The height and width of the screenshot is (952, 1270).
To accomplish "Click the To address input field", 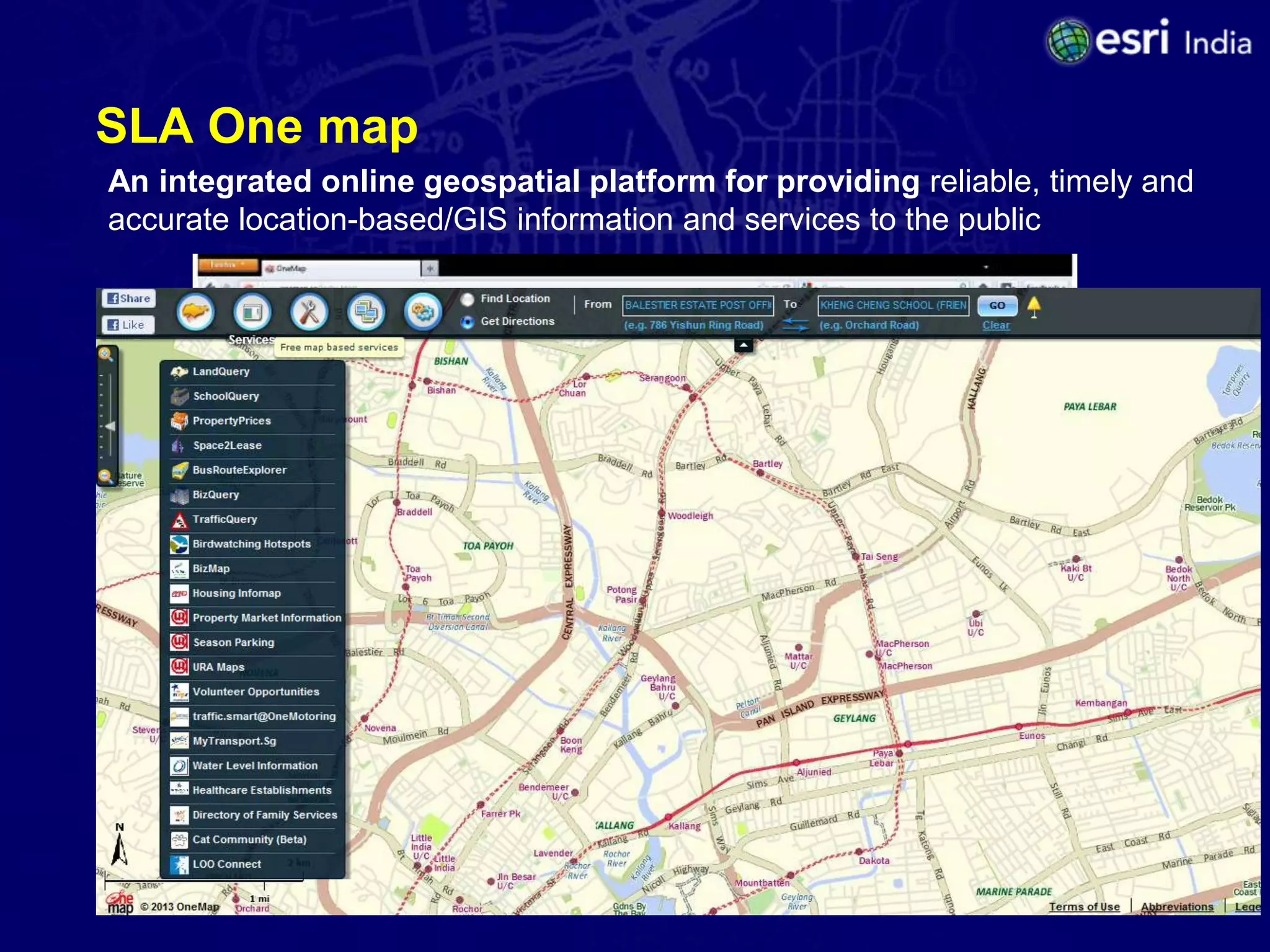I will [x=893, y=306].
